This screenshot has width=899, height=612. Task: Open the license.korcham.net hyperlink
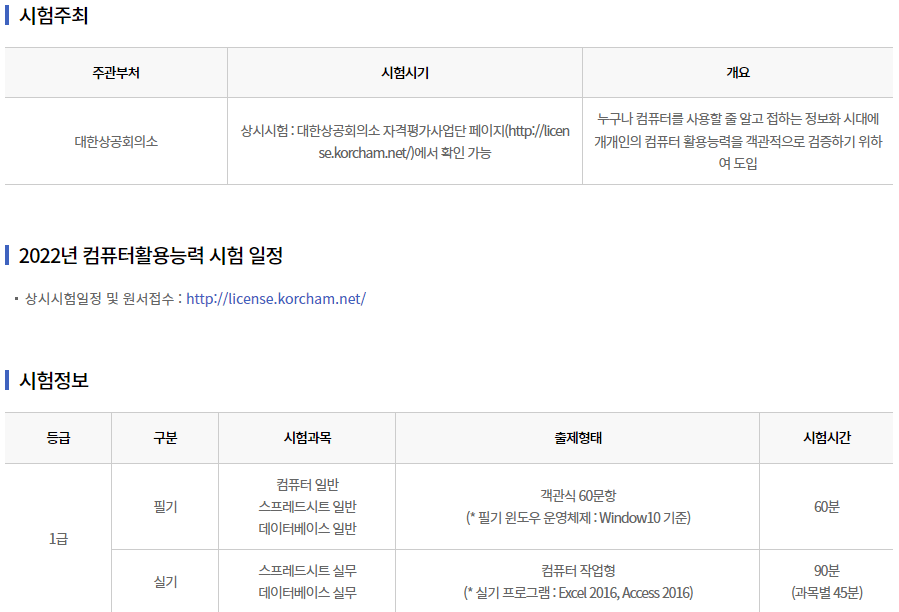coord(276,298)
